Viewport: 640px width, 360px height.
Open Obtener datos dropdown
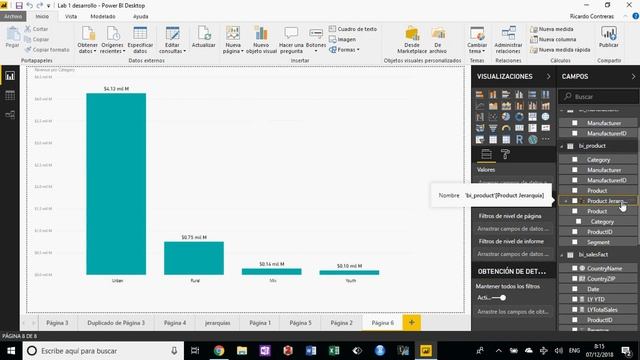(87, 40)
